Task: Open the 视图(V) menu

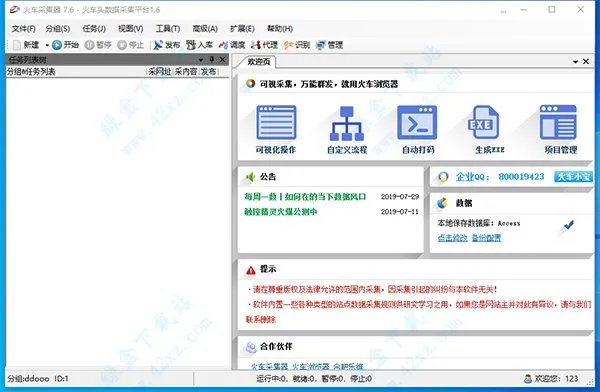Action: click(130, 29)
